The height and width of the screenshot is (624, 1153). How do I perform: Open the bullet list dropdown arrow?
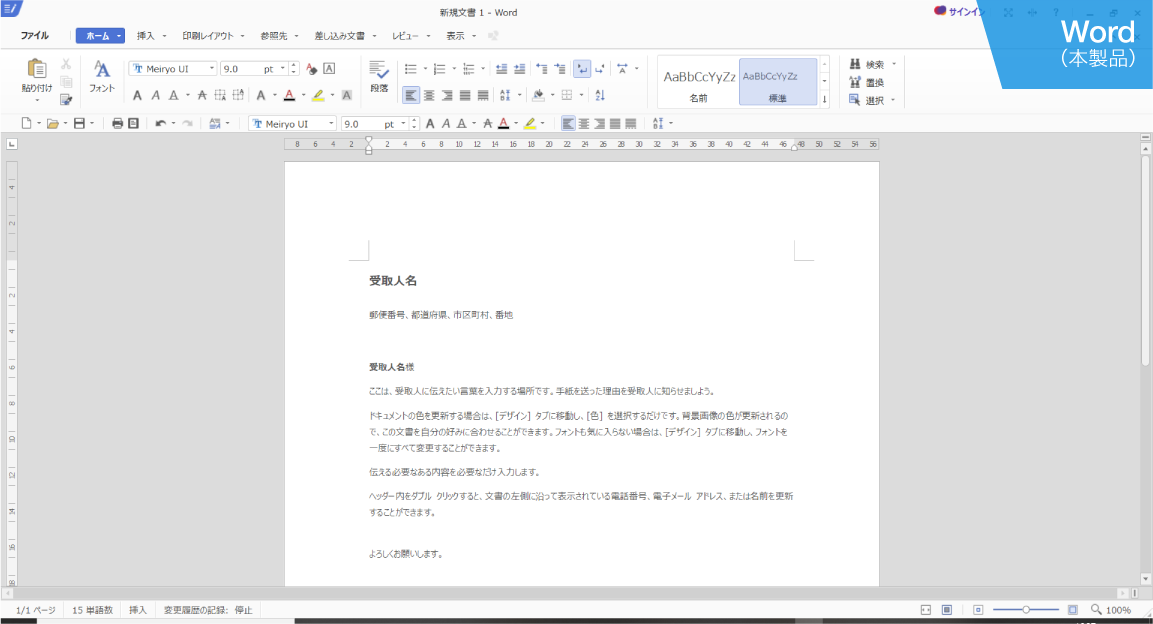click(425, 67)
